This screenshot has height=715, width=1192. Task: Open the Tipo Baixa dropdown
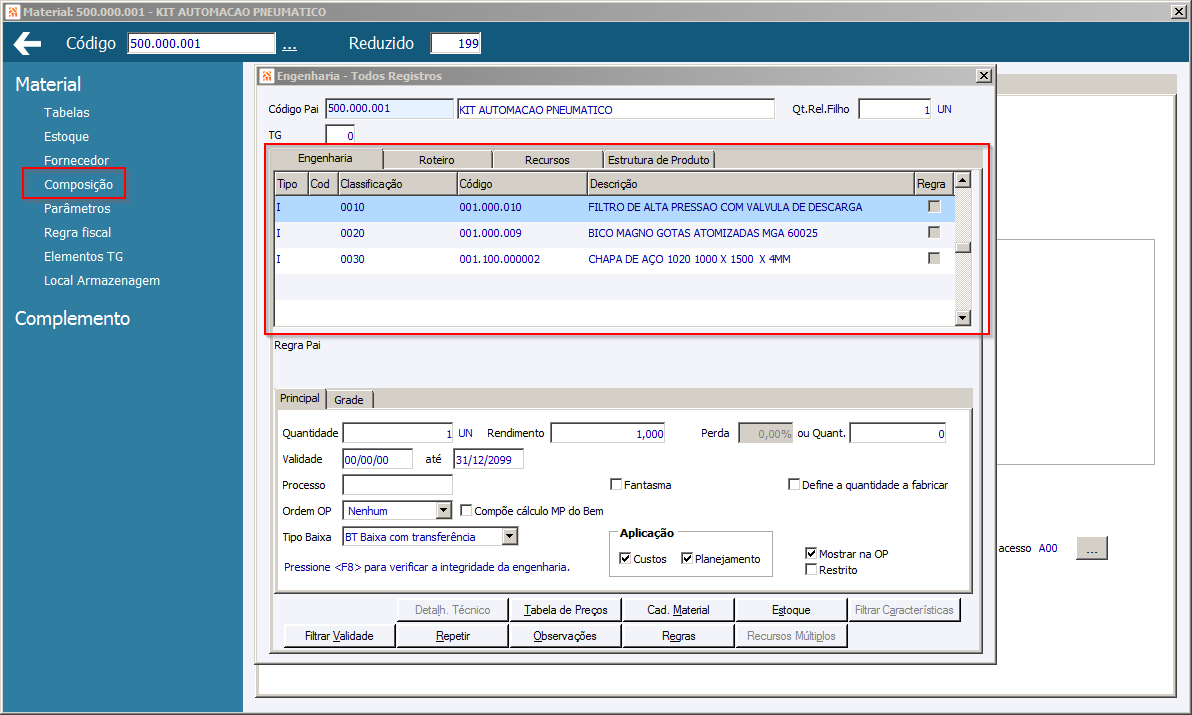(509, 537)
